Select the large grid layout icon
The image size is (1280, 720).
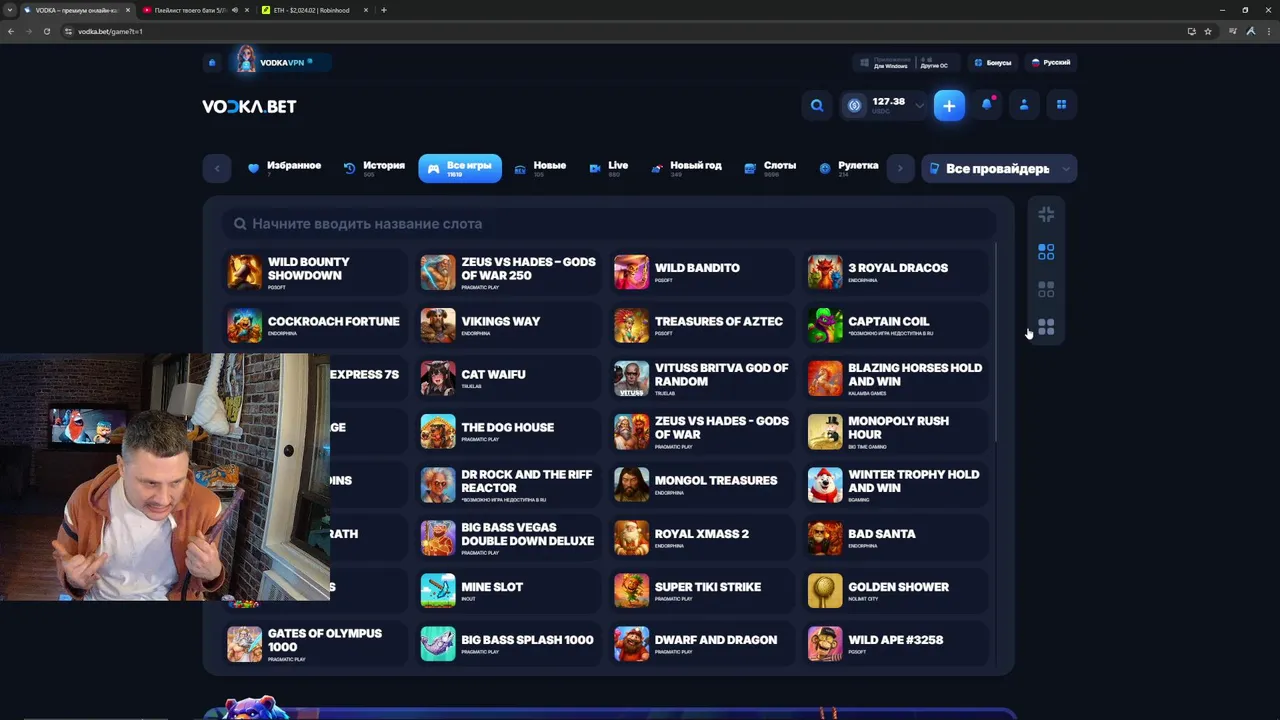coord(1046,327)
